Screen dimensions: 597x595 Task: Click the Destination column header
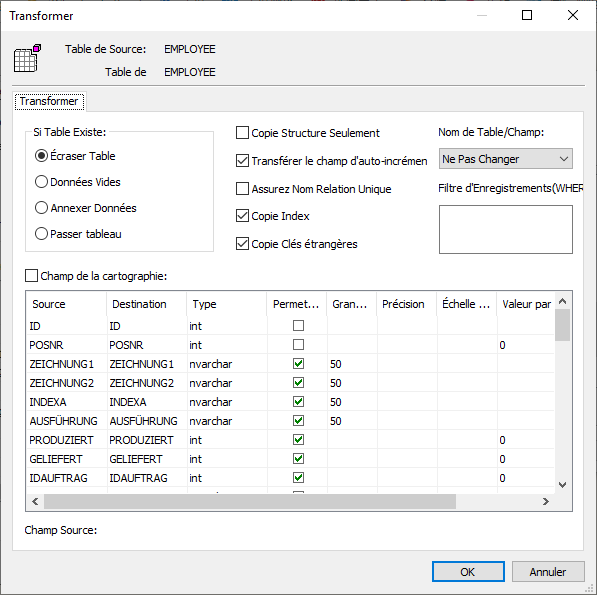(x=147, y=304)
